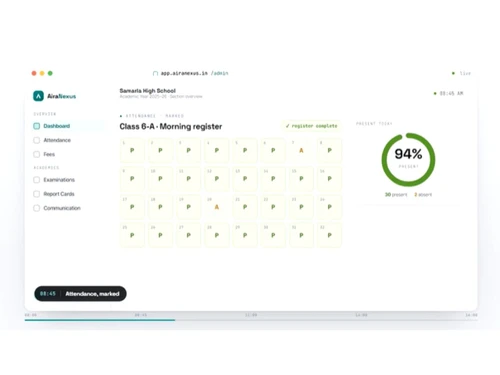This screenshot has height=375, width=500.
Task: Select attendance cell number 3
Action: click(x=189, y=150)
